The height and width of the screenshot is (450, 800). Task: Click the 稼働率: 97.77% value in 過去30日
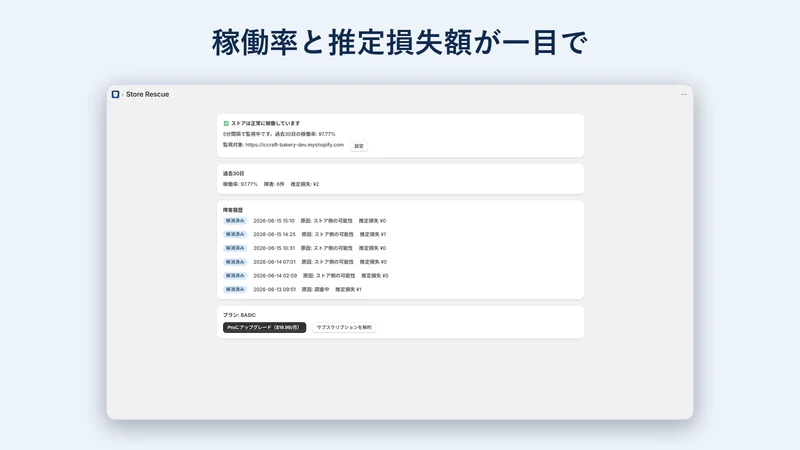point(240,184)
